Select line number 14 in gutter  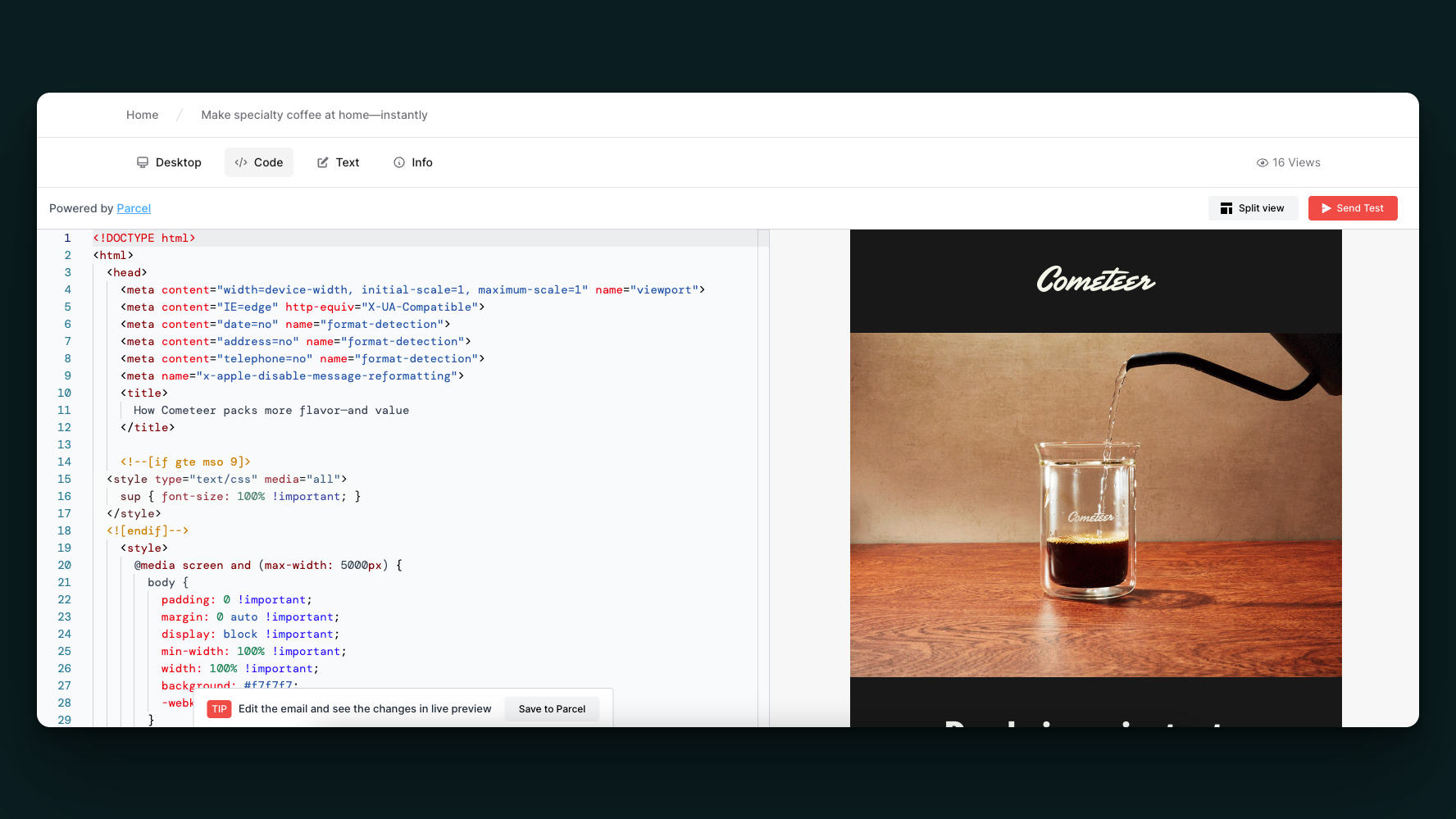[64, 462]
